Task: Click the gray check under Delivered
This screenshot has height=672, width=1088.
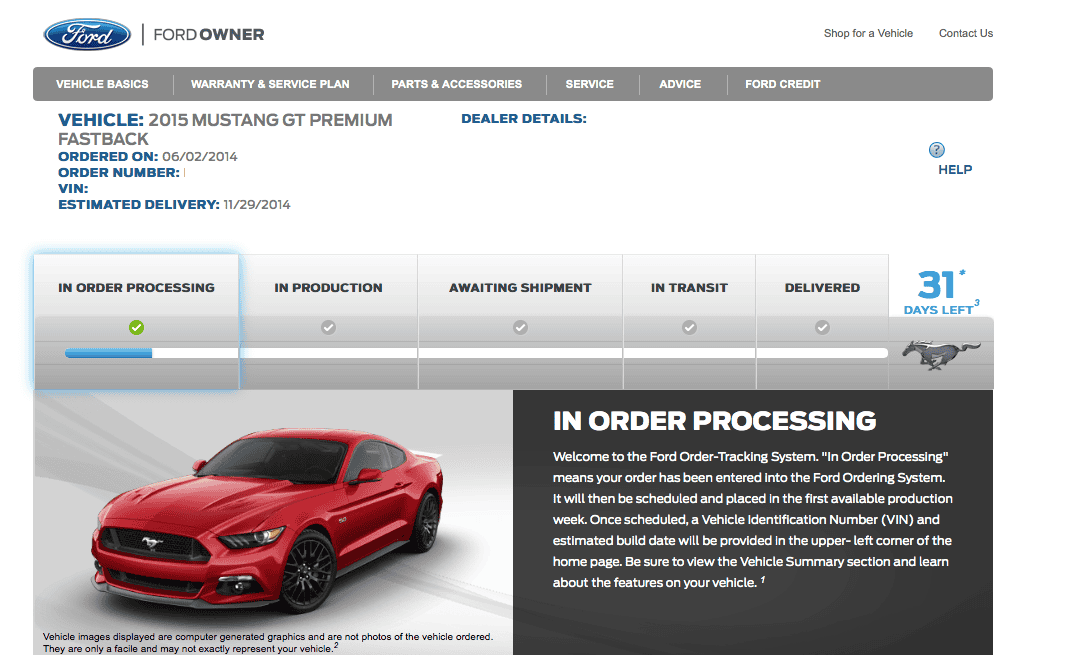Action: (x=822, y=327)
